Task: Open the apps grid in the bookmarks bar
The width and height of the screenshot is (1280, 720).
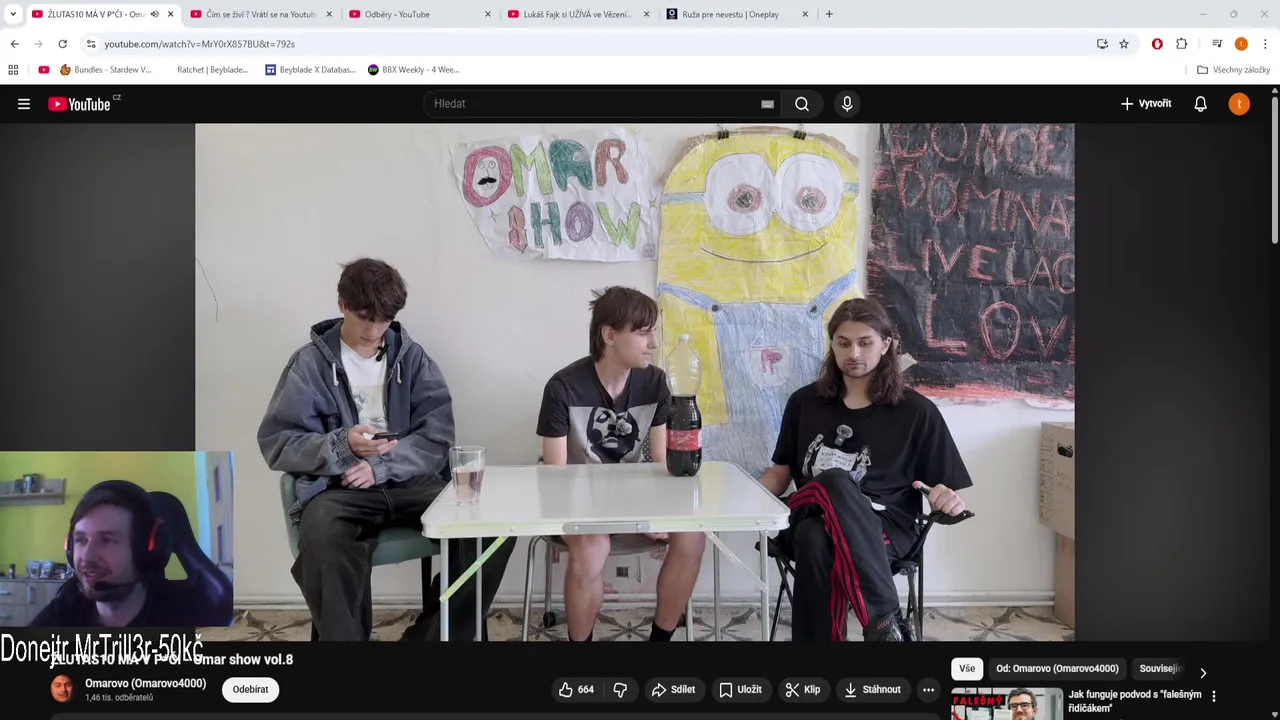Action: [13, 70]
